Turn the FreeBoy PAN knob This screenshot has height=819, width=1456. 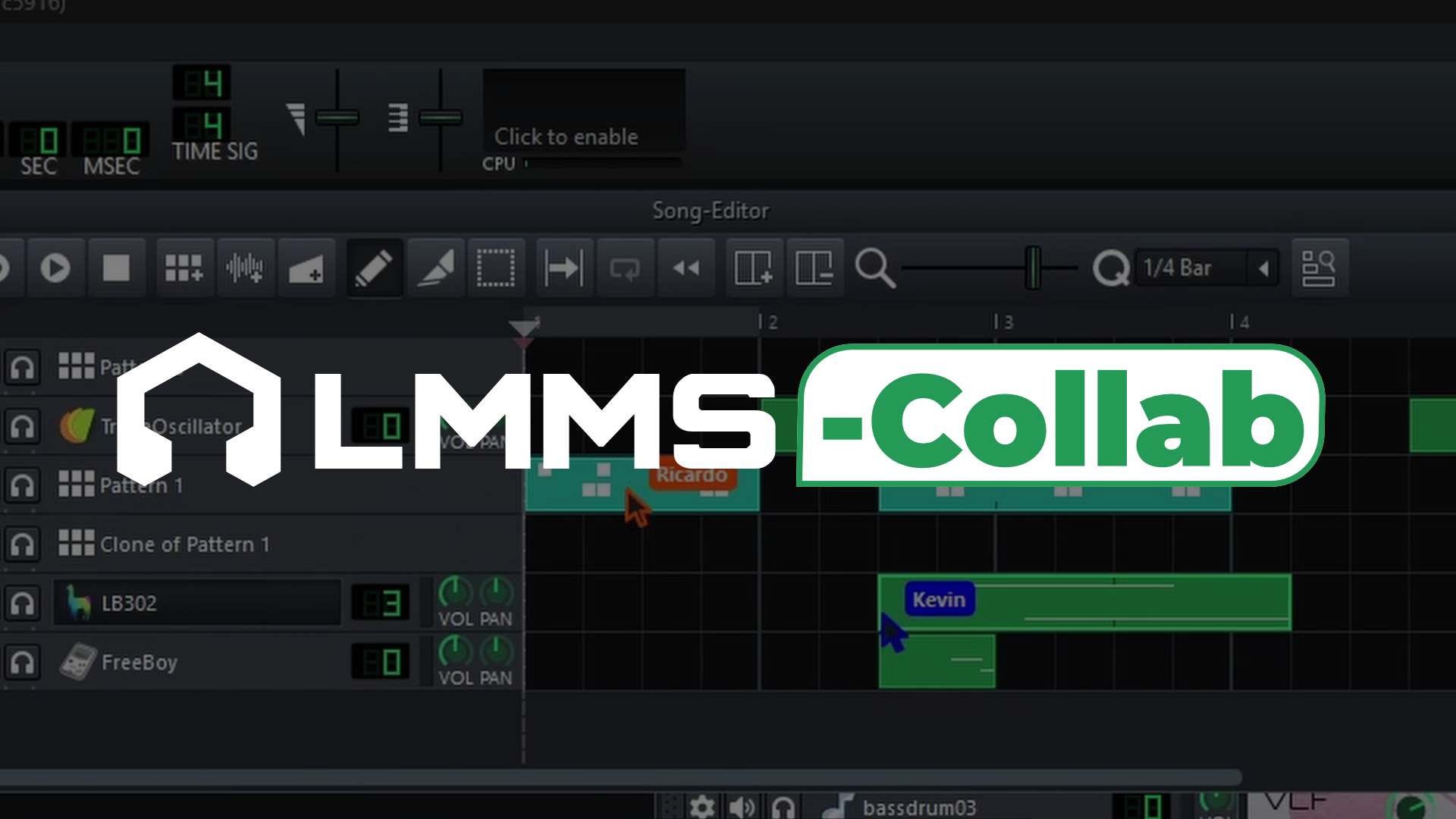tap(497, 651)
